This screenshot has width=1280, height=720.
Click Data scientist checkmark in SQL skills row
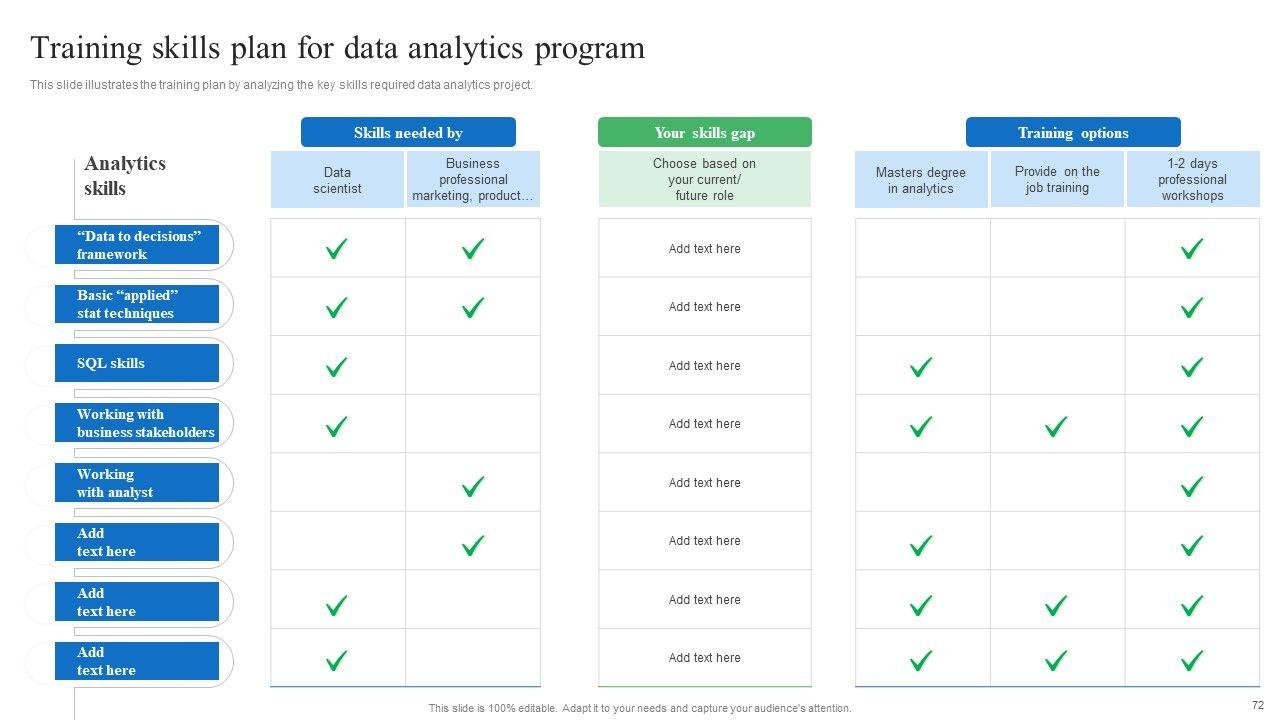tap(337, 367)
